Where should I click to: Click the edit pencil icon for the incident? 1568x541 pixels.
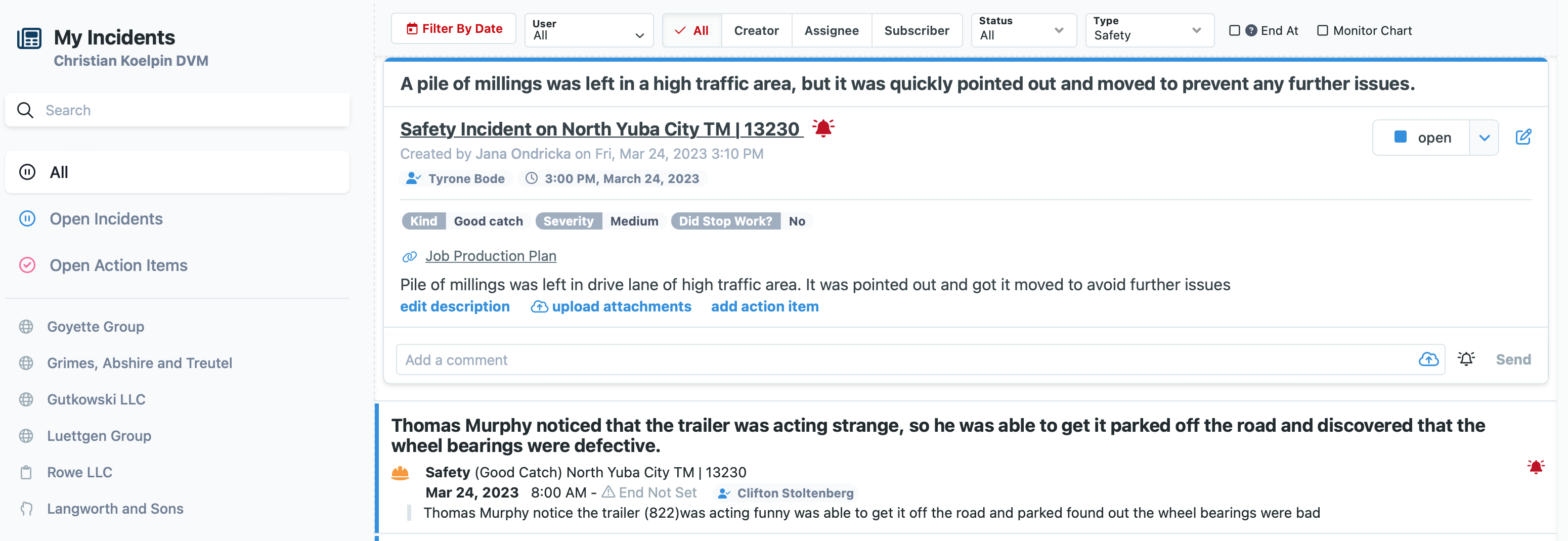pos(1523,137)
